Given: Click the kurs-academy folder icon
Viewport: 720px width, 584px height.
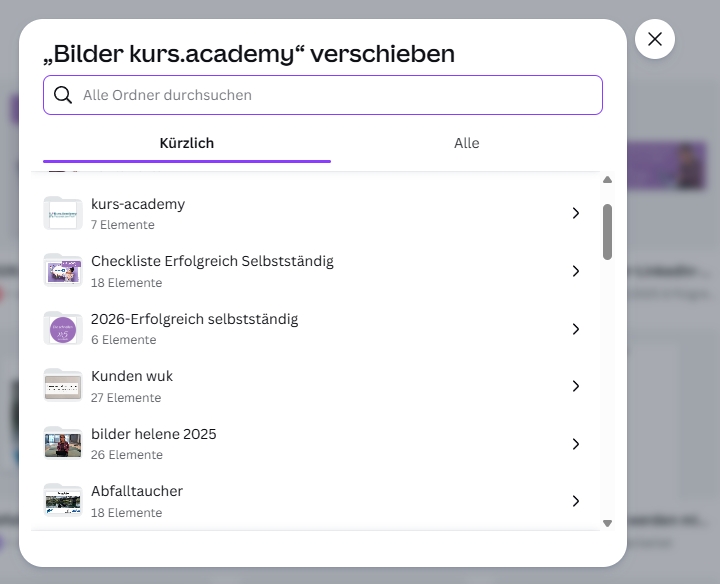Looking at the screenshot, I should [63, 213].
